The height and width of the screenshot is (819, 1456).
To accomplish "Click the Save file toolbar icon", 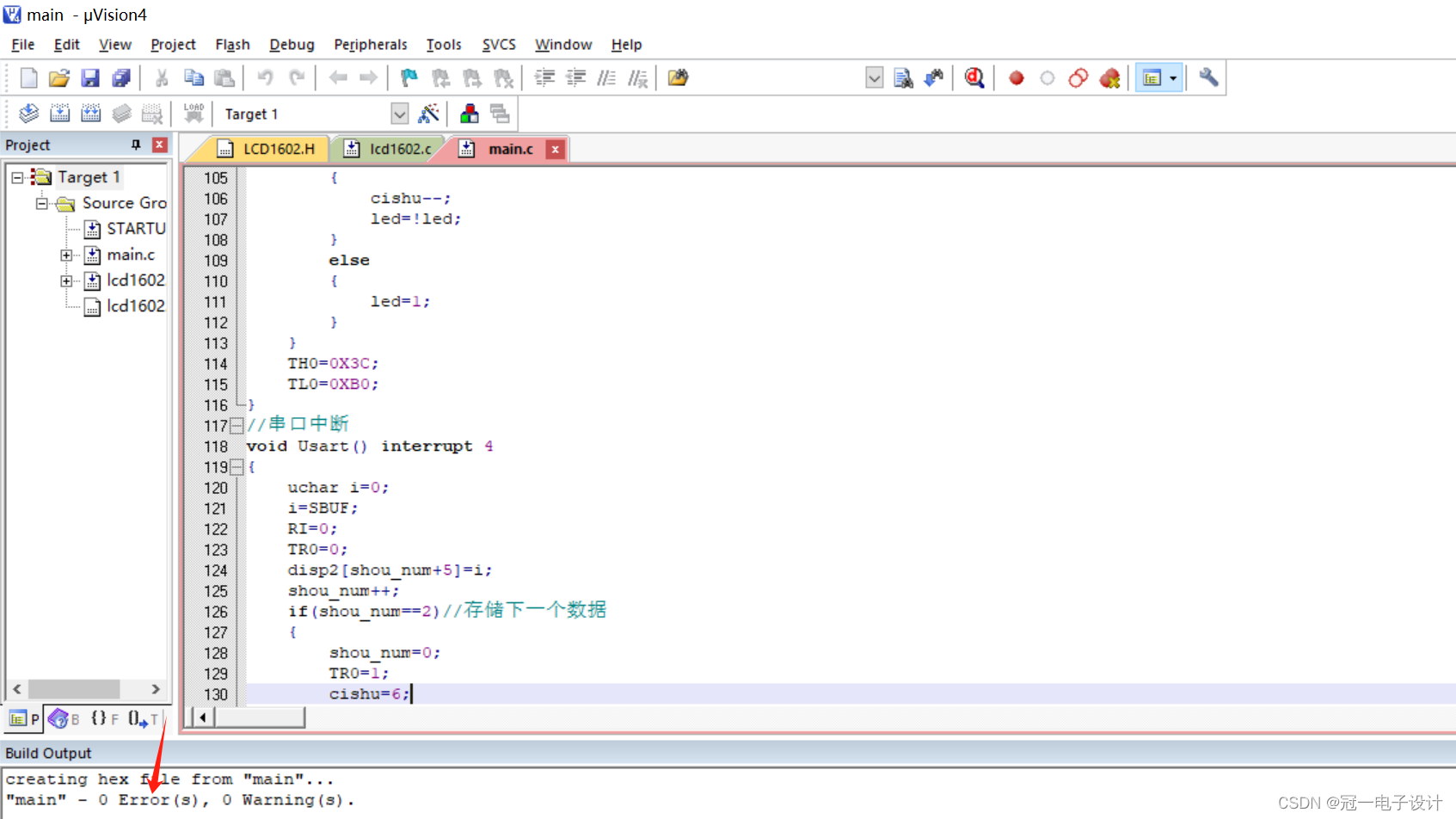I will (90, 78).
